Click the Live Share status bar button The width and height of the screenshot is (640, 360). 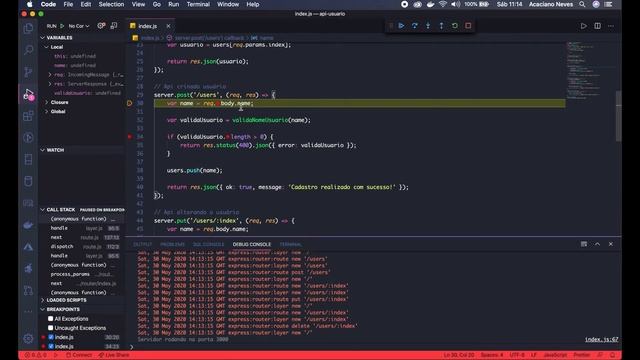[x=113, y=355]
